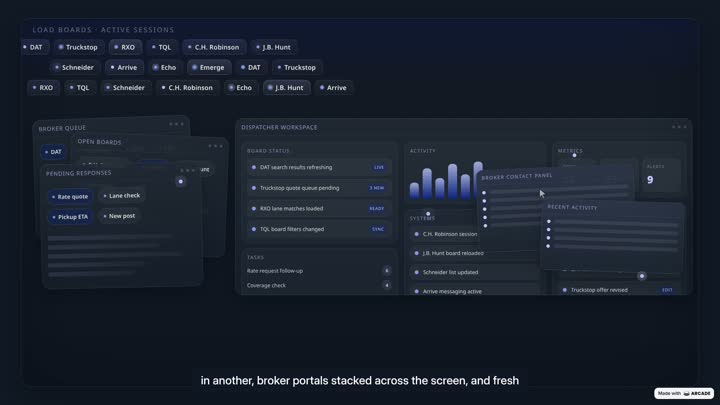Viewport: 720px width, 405px height.
Task: Select "Schneider list updated" in Systems
Action: coord(474,272)
